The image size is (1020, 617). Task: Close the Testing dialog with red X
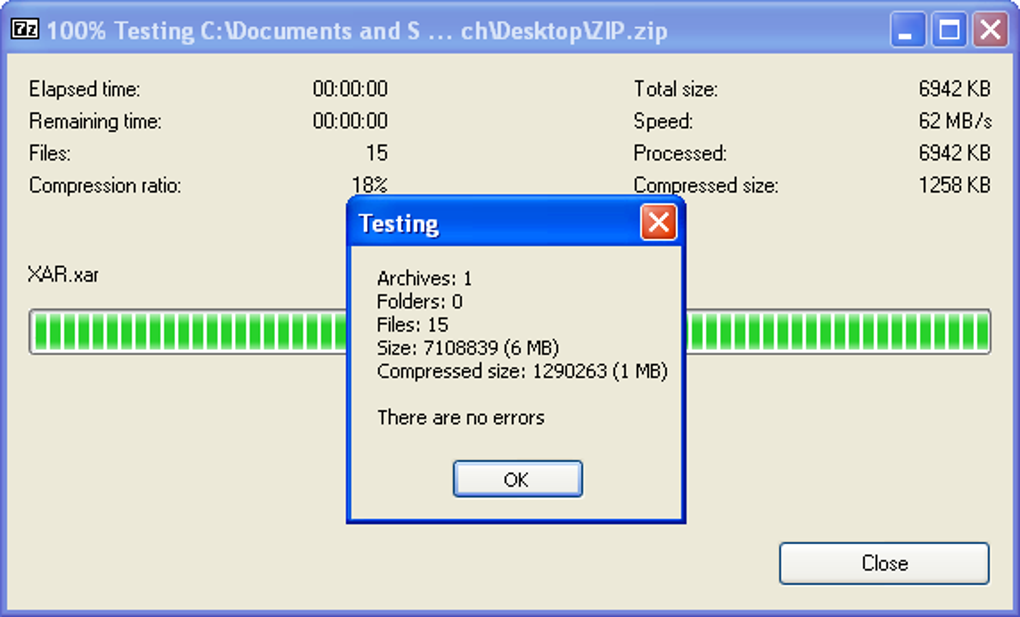[x=658, y=223]
